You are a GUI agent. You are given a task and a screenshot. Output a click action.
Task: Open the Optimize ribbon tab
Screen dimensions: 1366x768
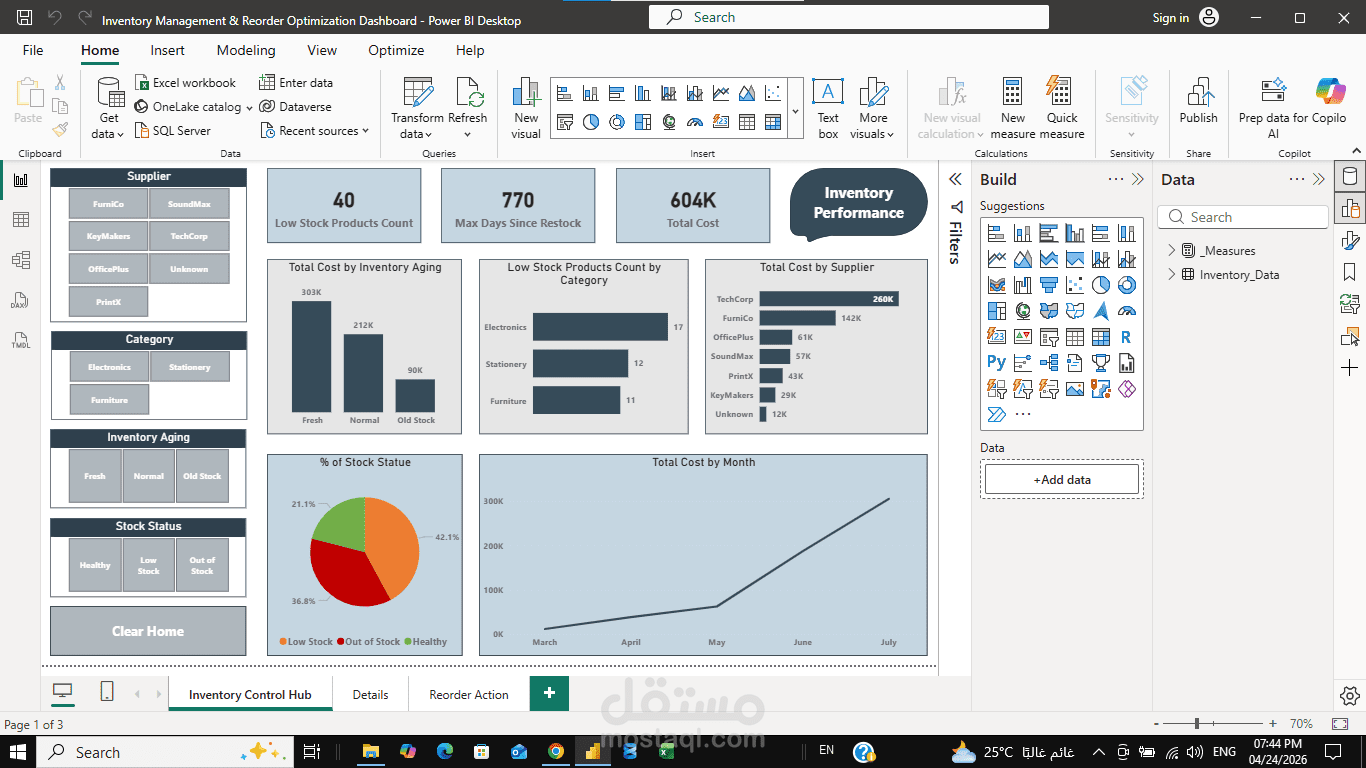click(396, 50)
